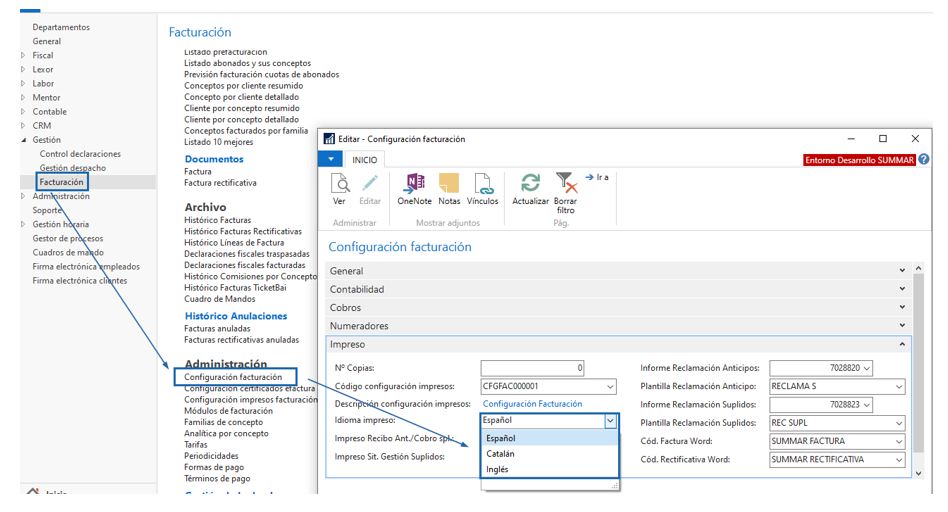Select Catalán from the language list

501,454
